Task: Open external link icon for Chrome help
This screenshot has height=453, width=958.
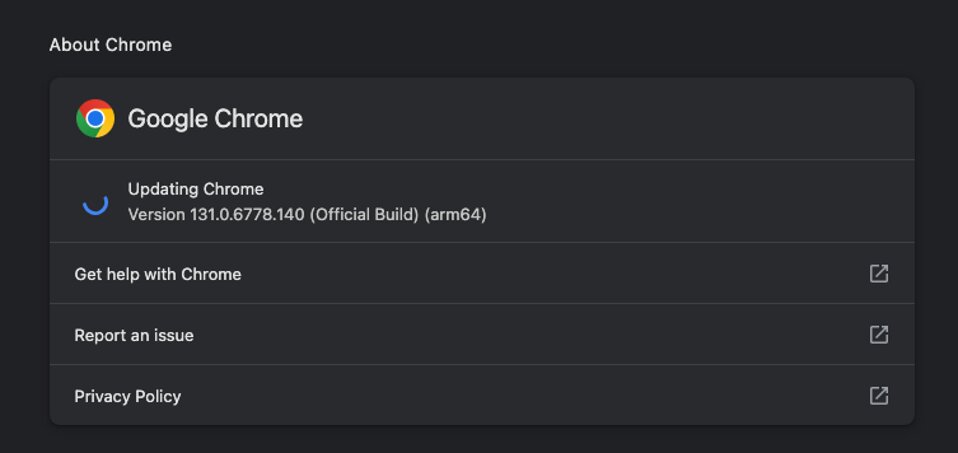Action: pos(879,273)
